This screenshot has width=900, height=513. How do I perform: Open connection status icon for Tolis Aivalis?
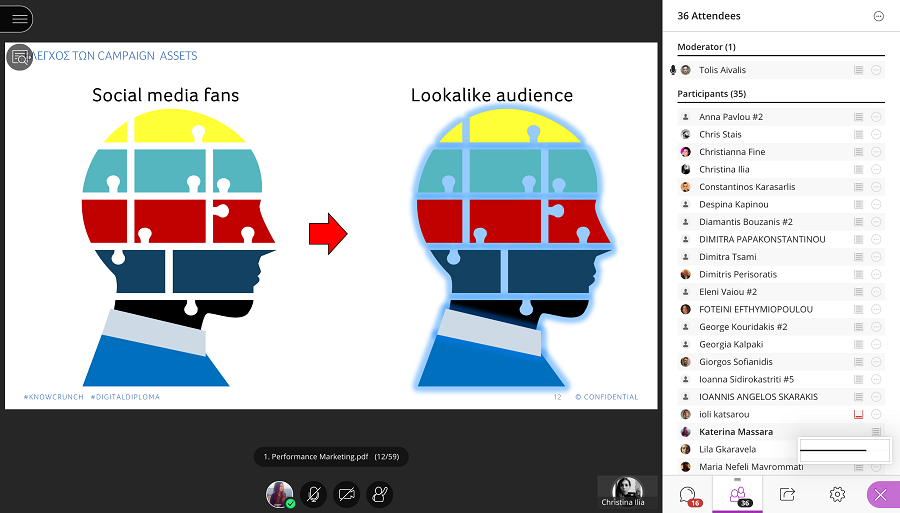pos(858,70)
